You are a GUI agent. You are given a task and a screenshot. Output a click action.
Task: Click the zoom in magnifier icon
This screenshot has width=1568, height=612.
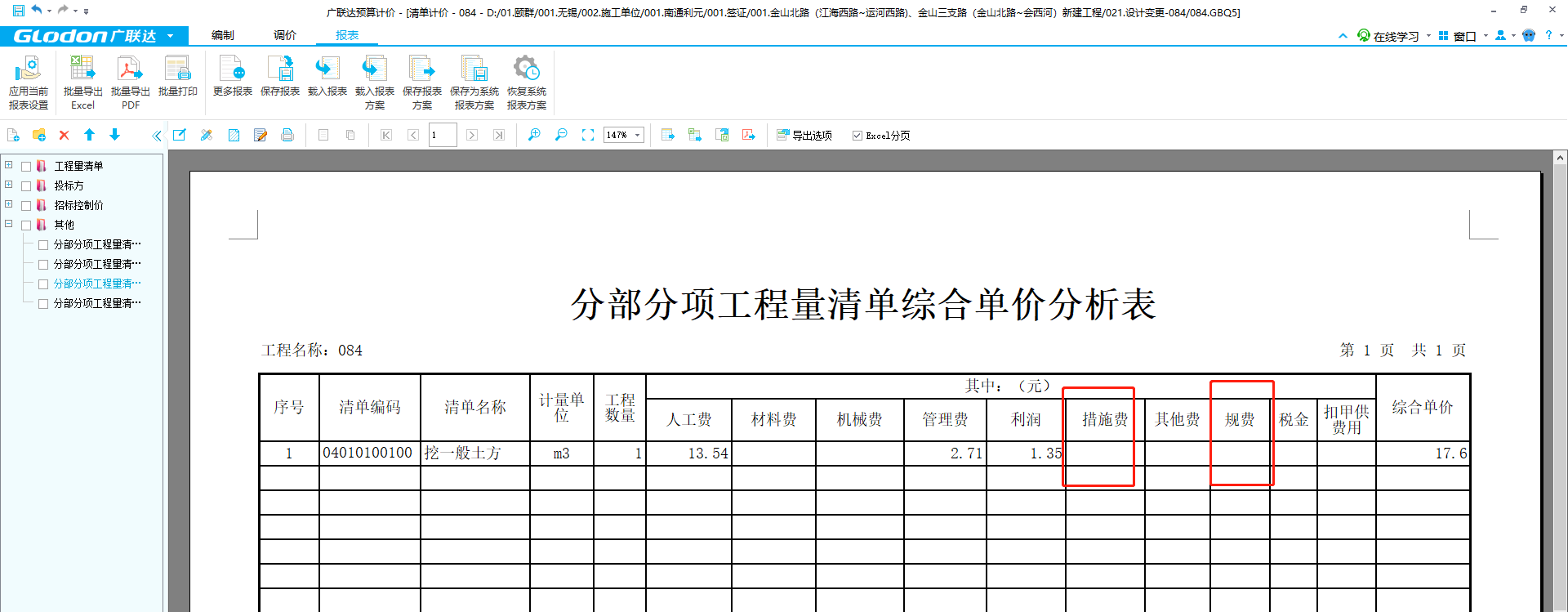tap(534, 135)
